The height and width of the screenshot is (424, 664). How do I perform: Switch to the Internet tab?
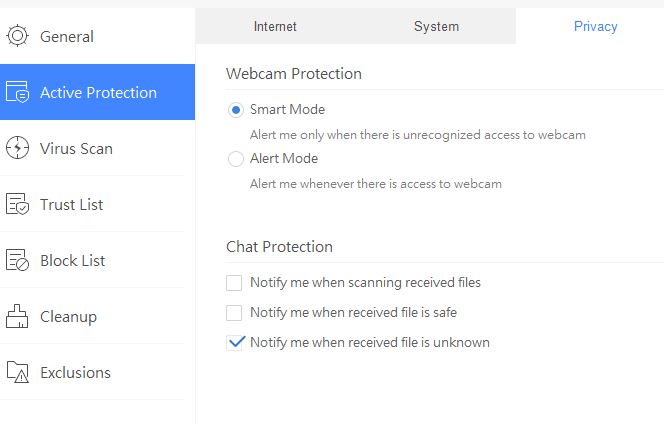[275, 26]
